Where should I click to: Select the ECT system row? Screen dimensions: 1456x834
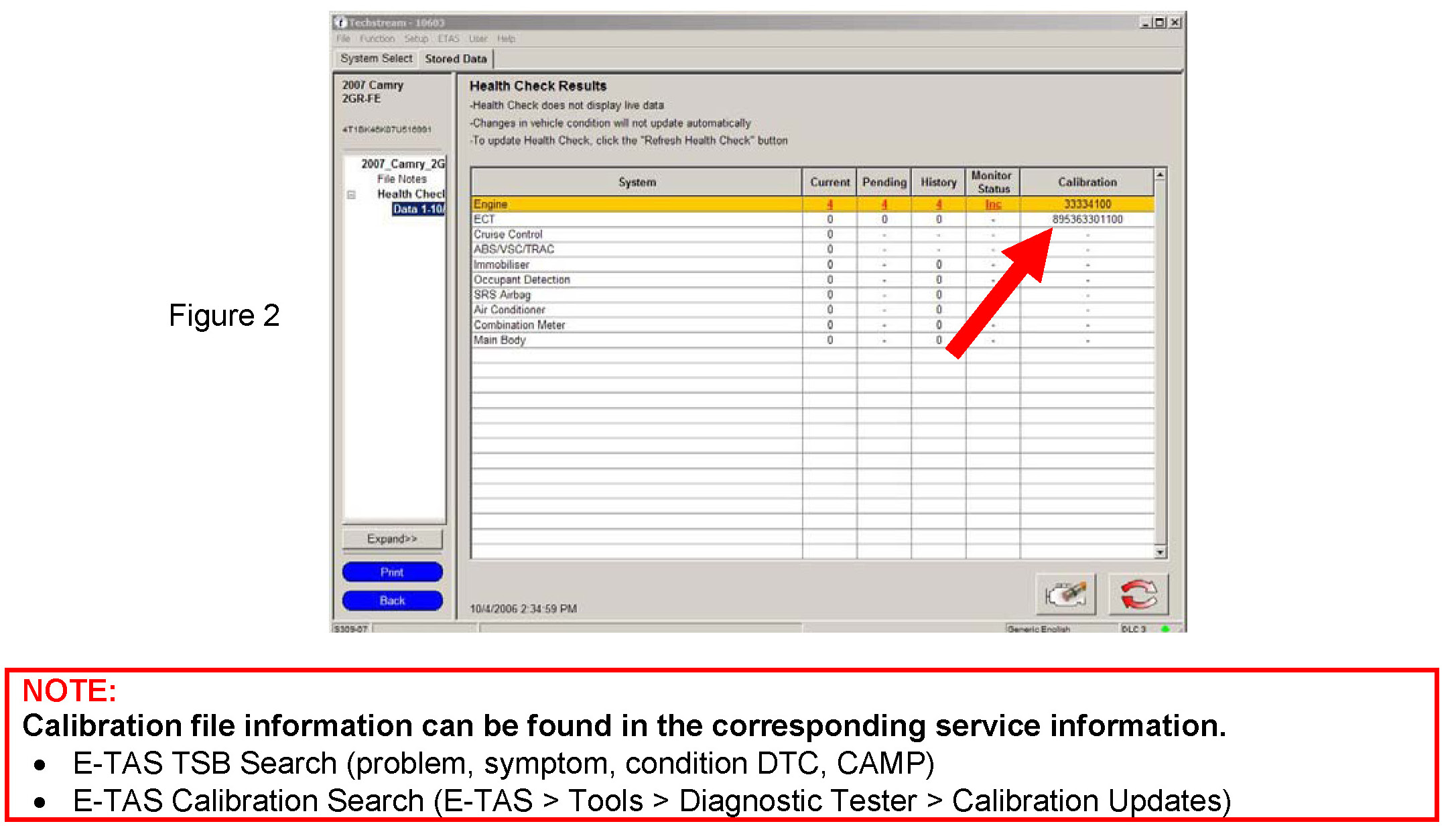tap(484, 219)
